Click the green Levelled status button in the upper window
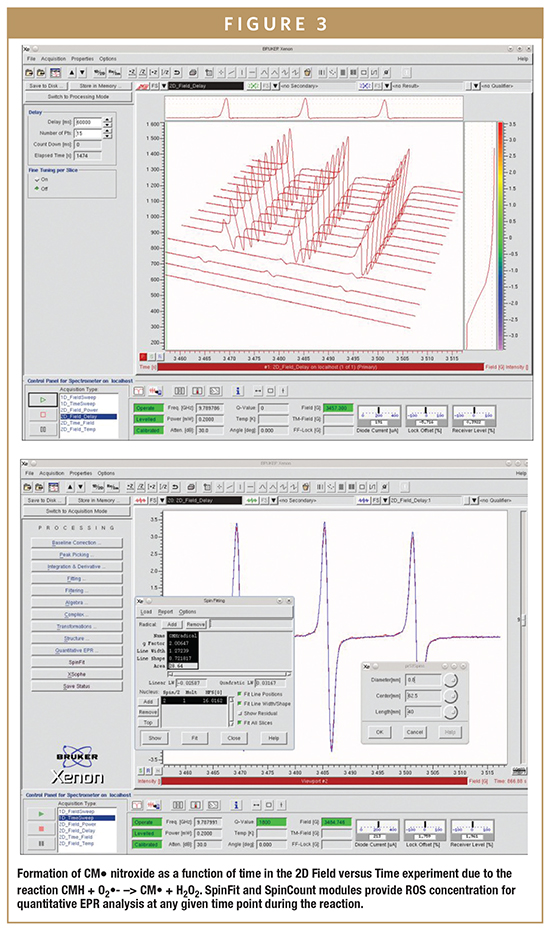The width and height of the screenshot is (550, 930). (x=147, y=419)
